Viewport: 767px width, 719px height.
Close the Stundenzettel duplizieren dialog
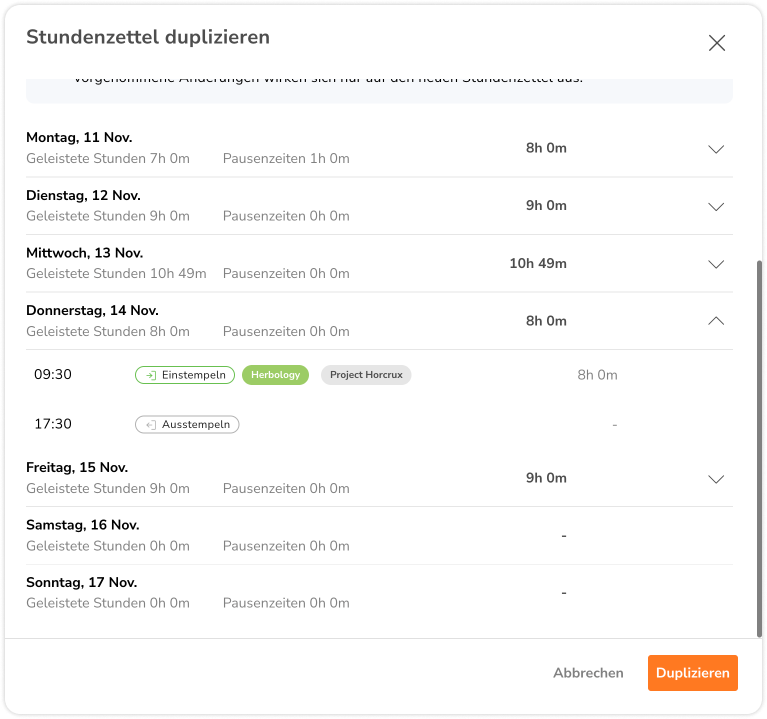coord(717,43)
